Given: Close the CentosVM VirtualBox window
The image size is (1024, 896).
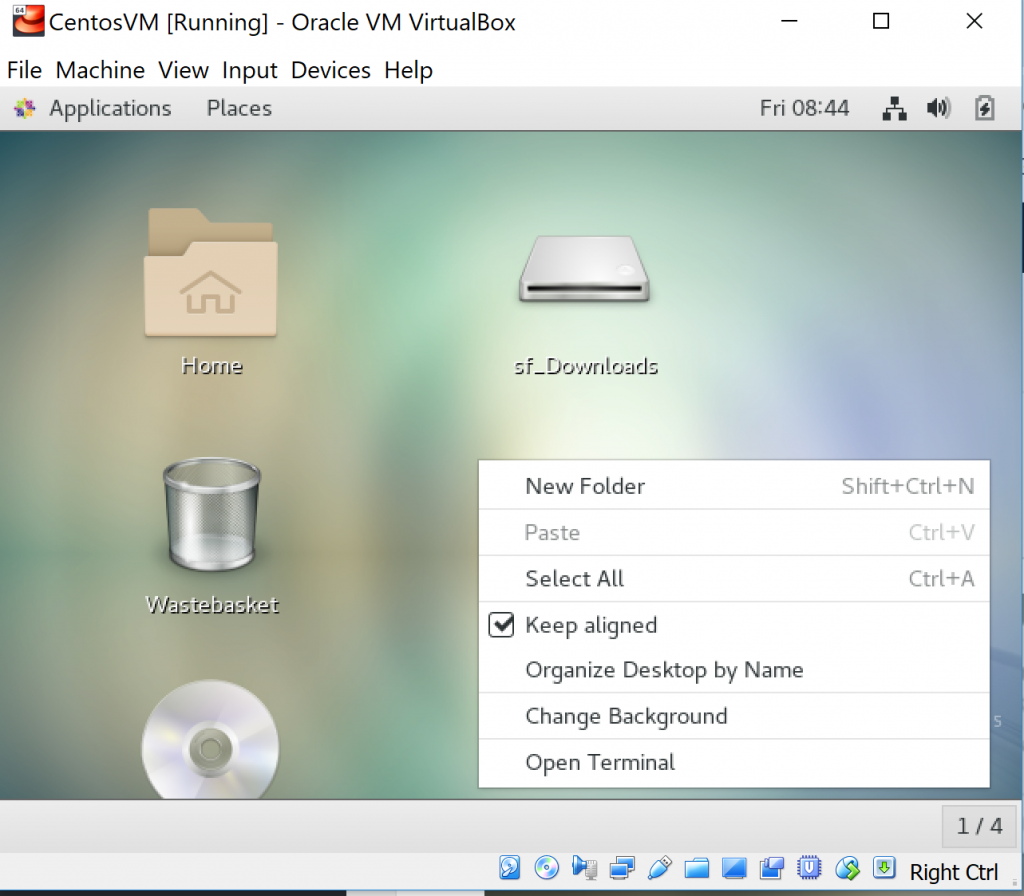Looking at the screenshot, I should 974,21.
